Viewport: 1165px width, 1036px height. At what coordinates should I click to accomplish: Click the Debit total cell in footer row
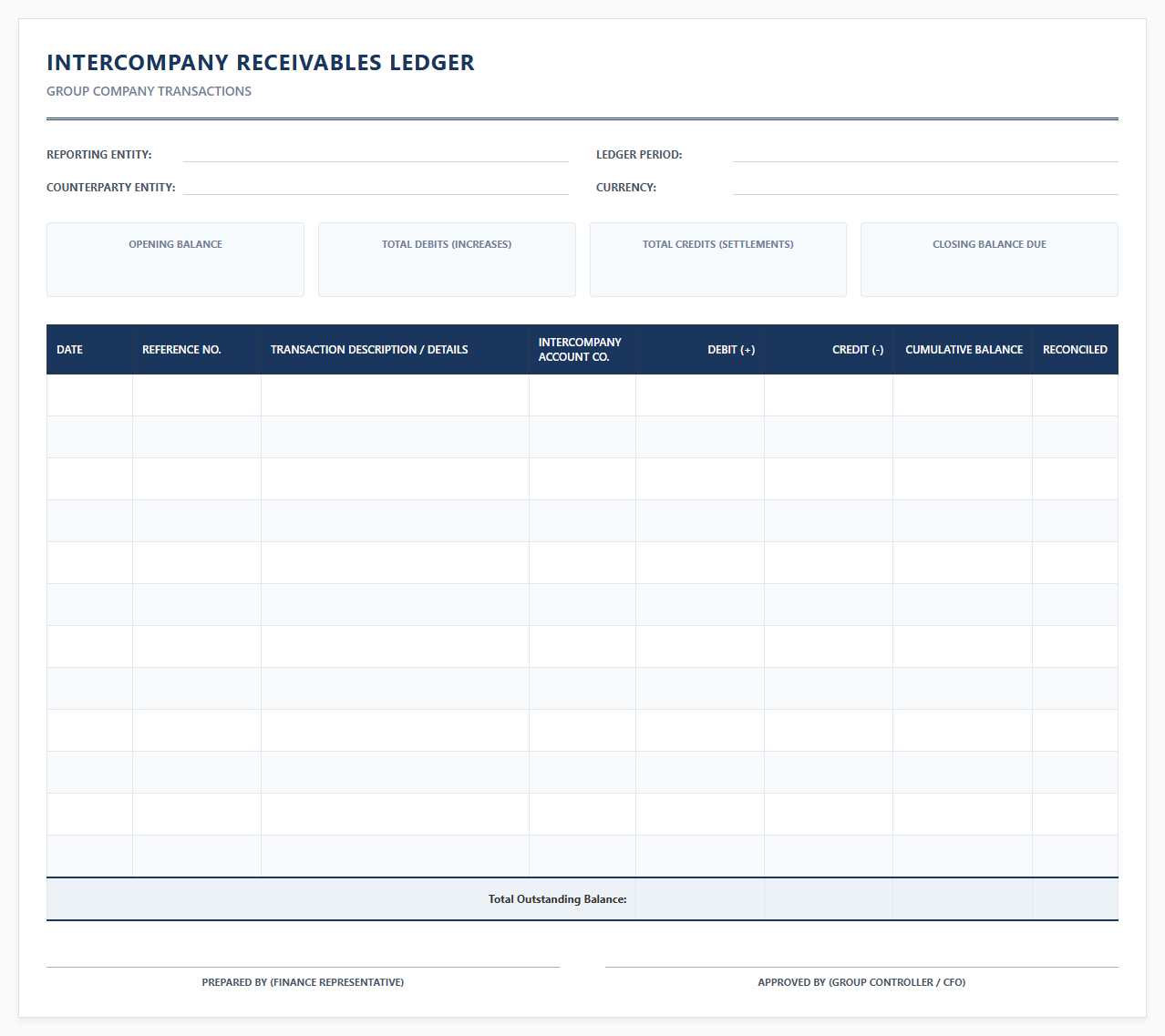click(700, 899)
